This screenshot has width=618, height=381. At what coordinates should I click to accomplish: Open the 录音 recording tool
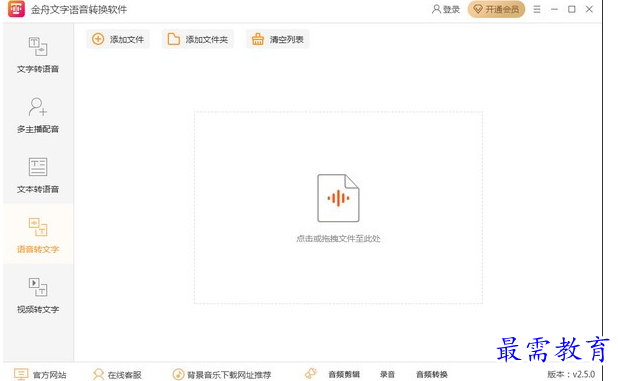pyautogui.click(x=387, y=374)
